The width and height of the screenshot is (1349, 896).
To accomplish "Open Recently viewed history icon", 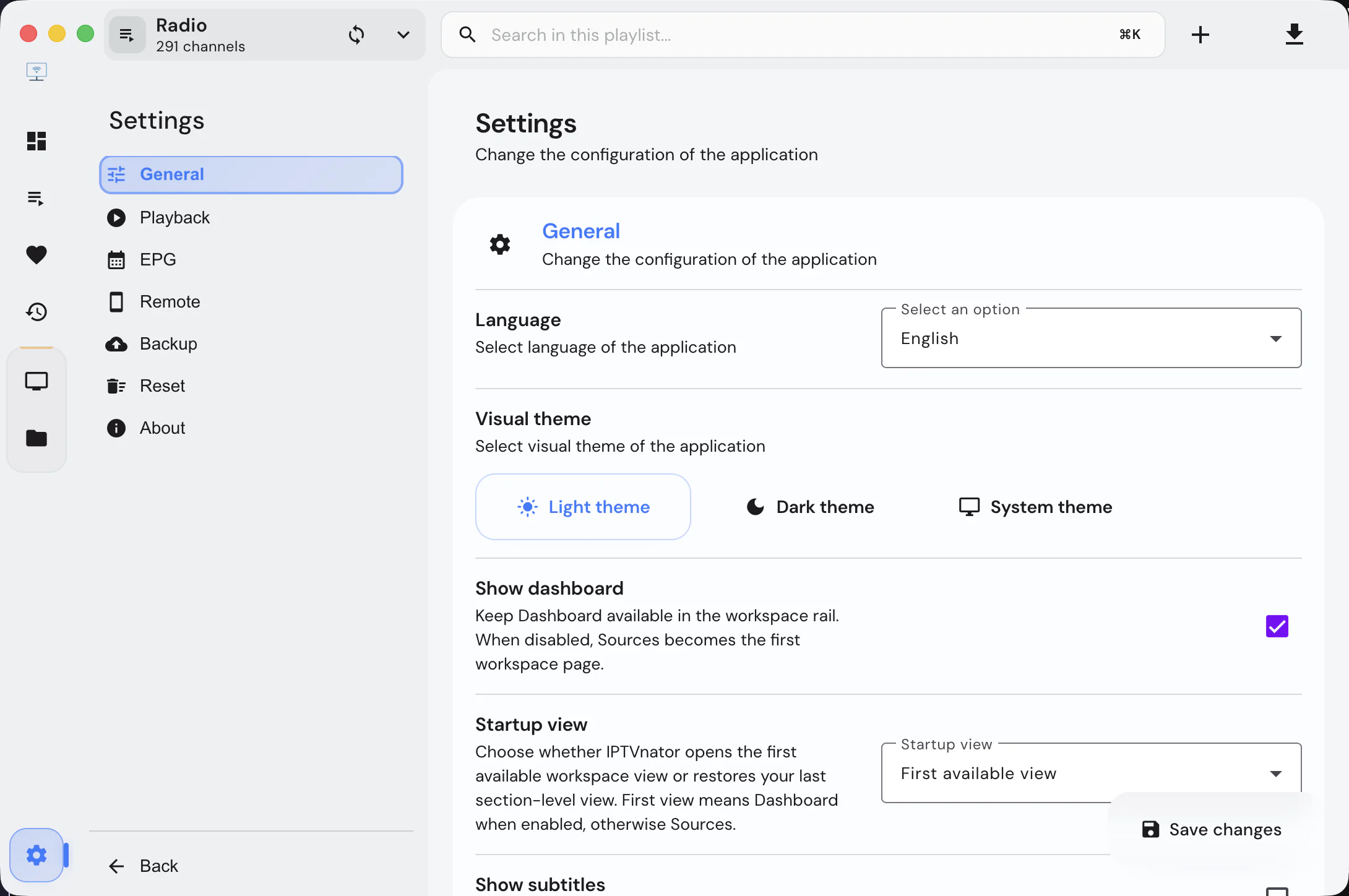I will [37, 312].
